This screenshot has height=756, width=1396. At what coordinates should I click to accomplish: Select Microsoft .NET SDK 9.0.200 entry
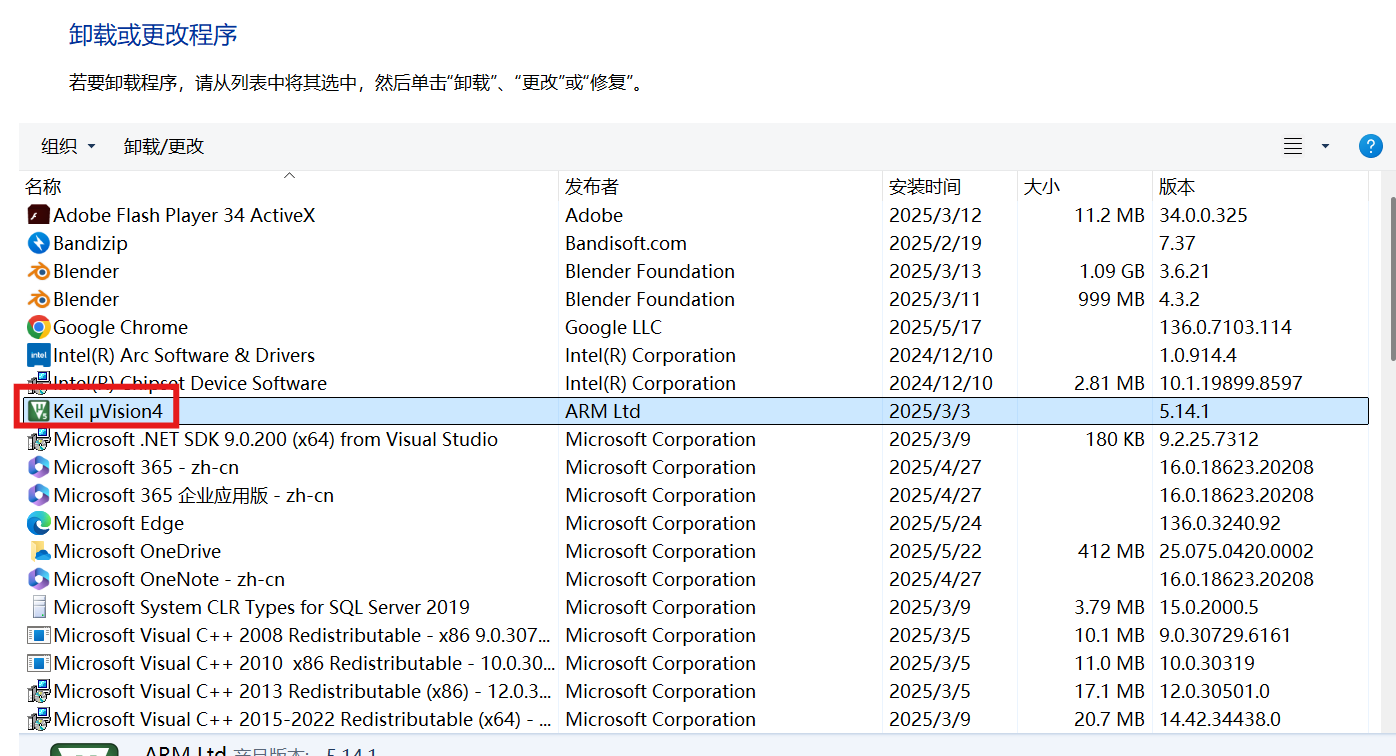275,439
